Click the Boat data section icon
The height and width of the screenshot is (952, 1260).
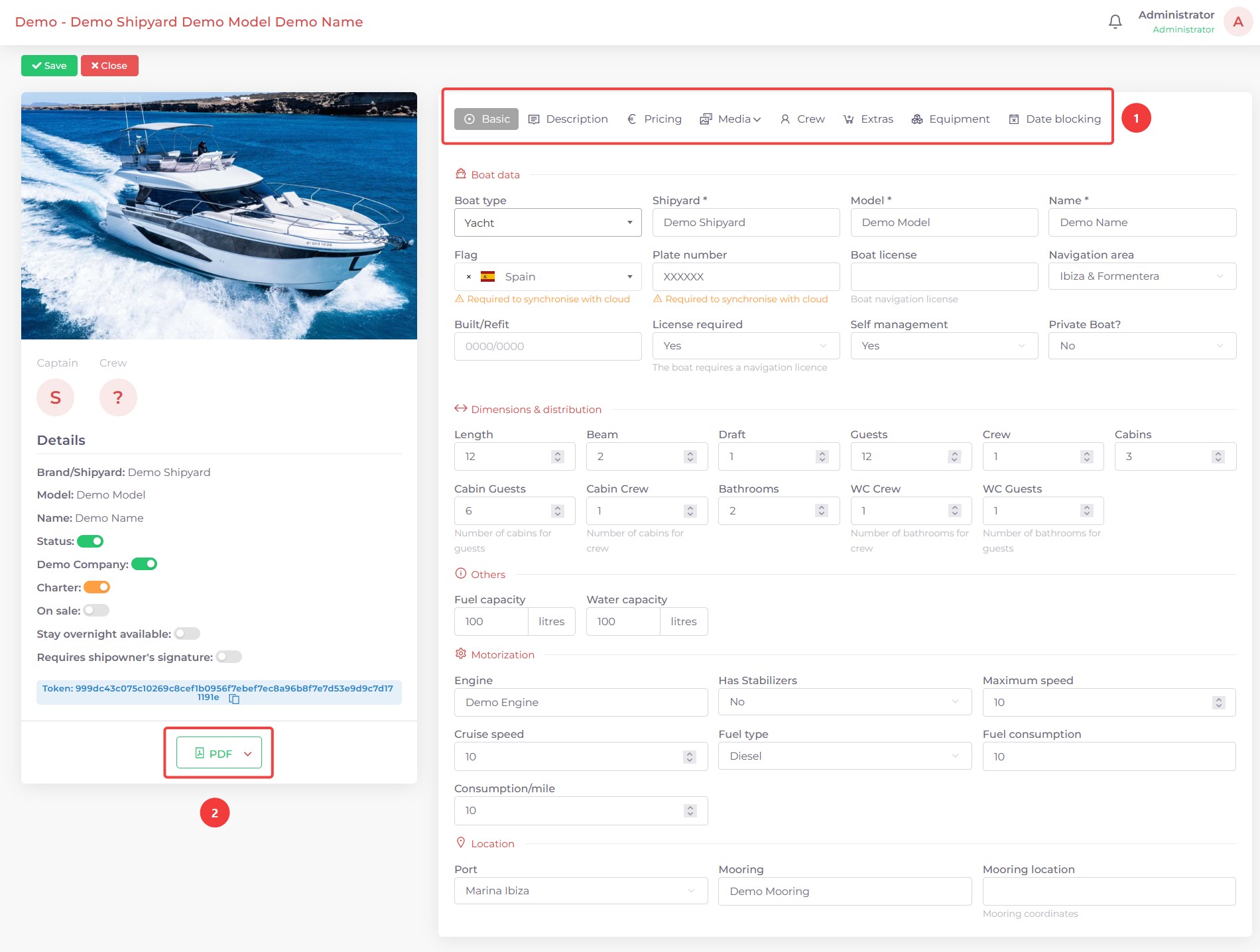[461, 174]
